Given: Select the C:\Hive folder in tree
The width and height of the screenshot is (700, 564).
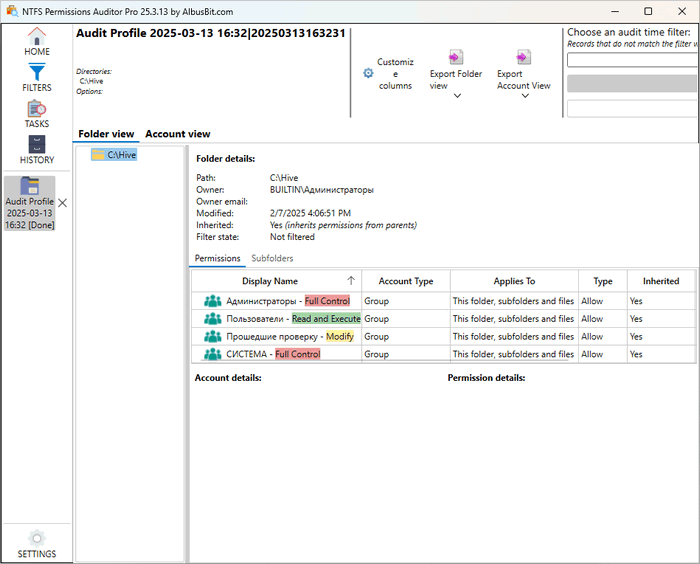Looking at the screenshot, I should pos(121,155).
